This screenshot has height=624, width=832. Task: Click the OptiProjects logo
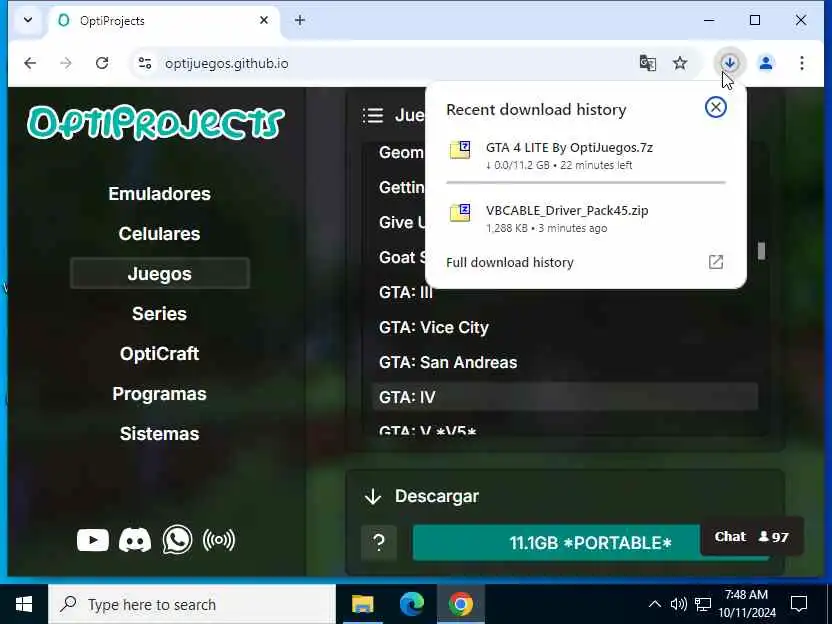click(x=155, y=122)
